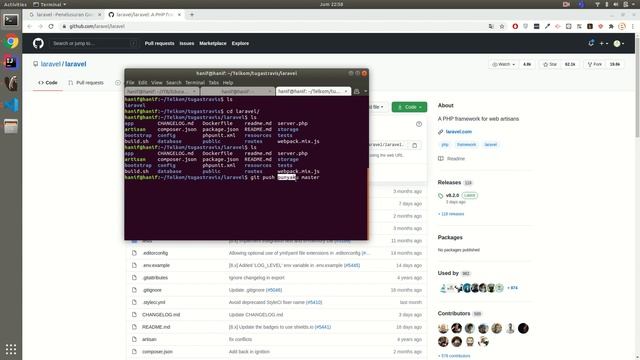Open Chrome extensions puzzle icon
The width and height of the screenshot is (640, 360).
(x=611, y=26)
